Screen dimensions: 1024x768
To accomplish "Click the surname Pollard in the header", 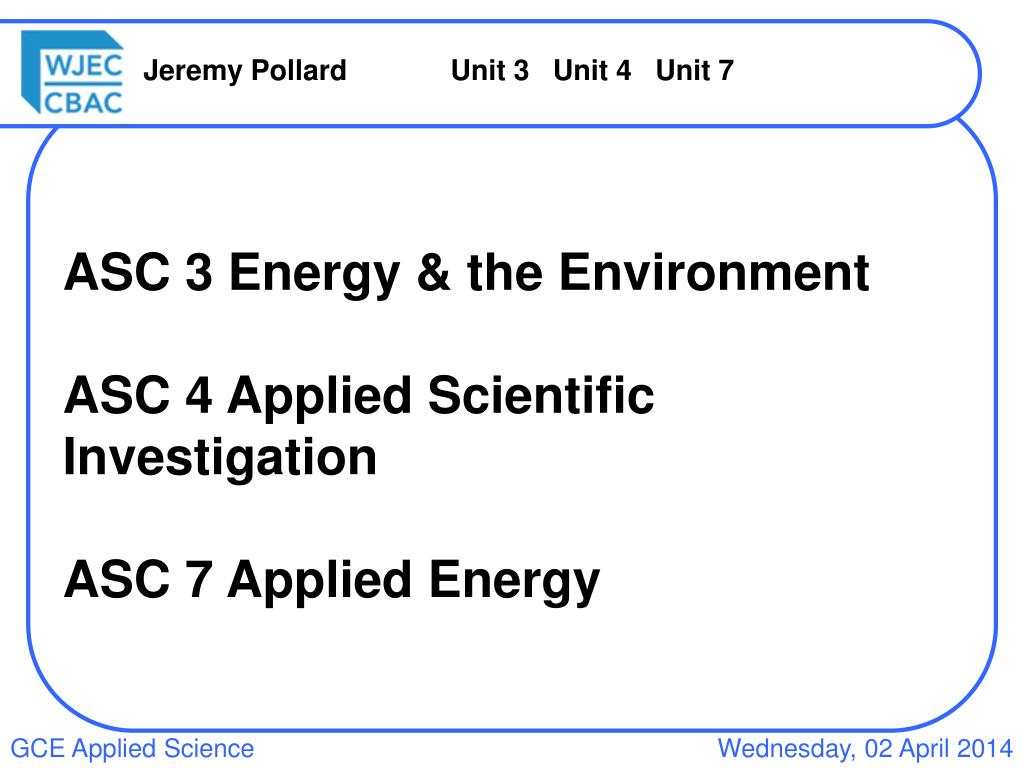I will click(x=299, y=70).
